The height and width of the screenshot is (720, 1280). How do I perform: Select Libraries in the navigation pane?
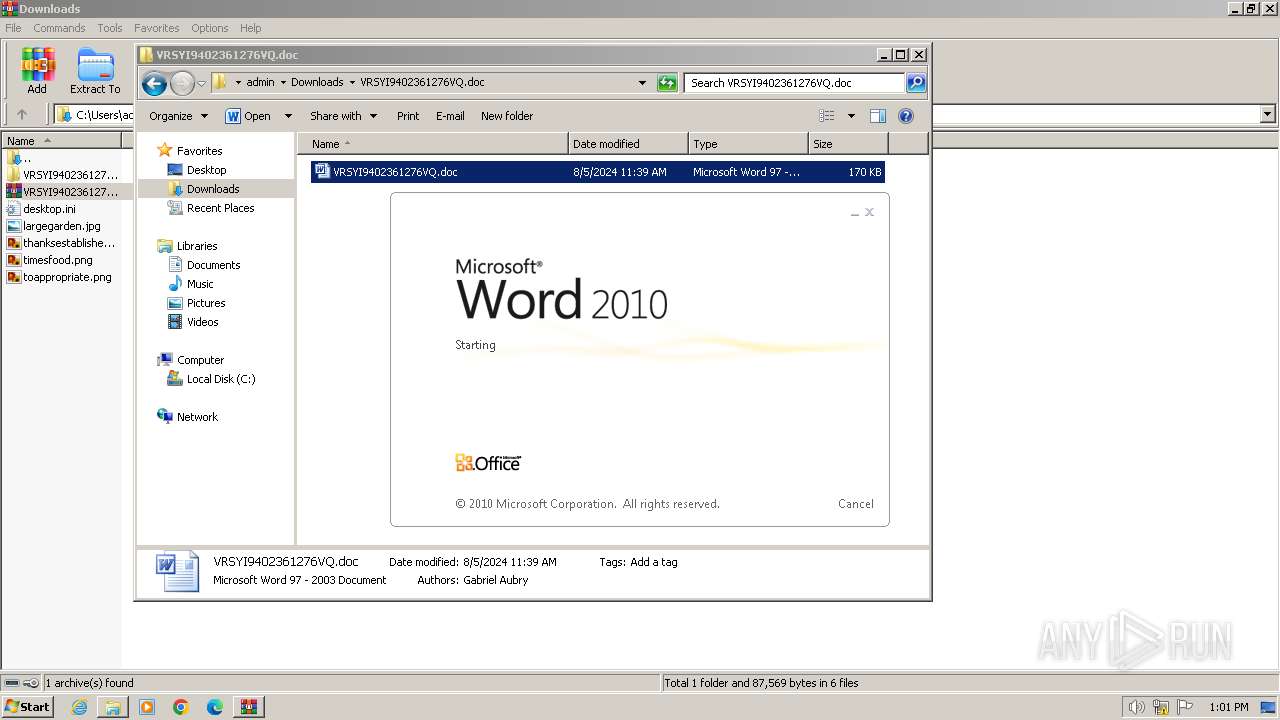(x=197, y=246)
